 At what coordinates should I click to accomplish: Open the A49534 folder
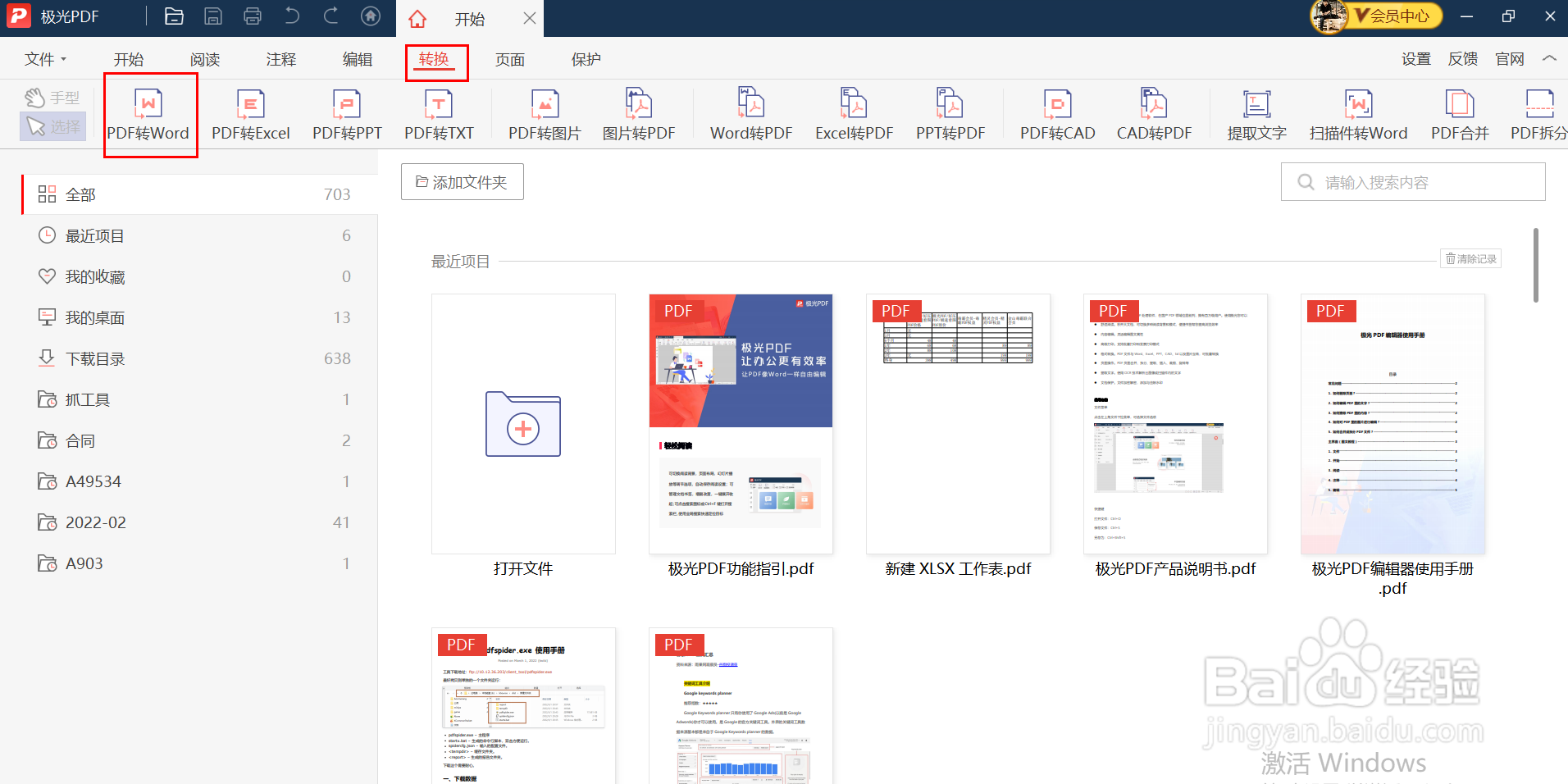[x=199, y=481]
